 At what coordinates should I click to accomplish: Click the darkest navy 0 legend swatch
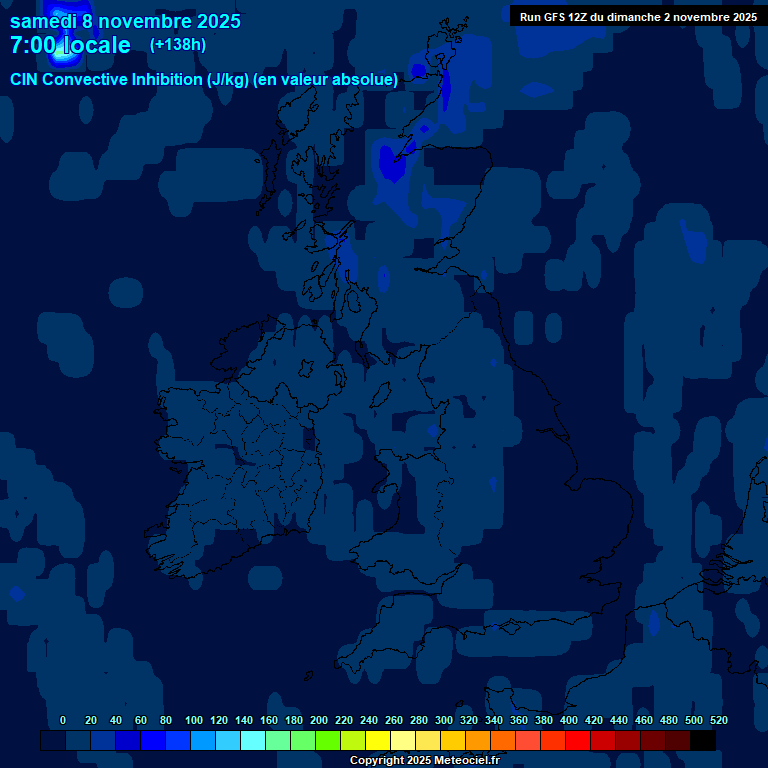[53, 740]
